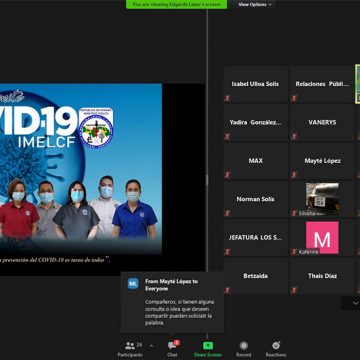This screenshot has height=360, width=360.
Task: Select the VANERYS participant tile
Action: pyautogui.click(x=322, y=122)
